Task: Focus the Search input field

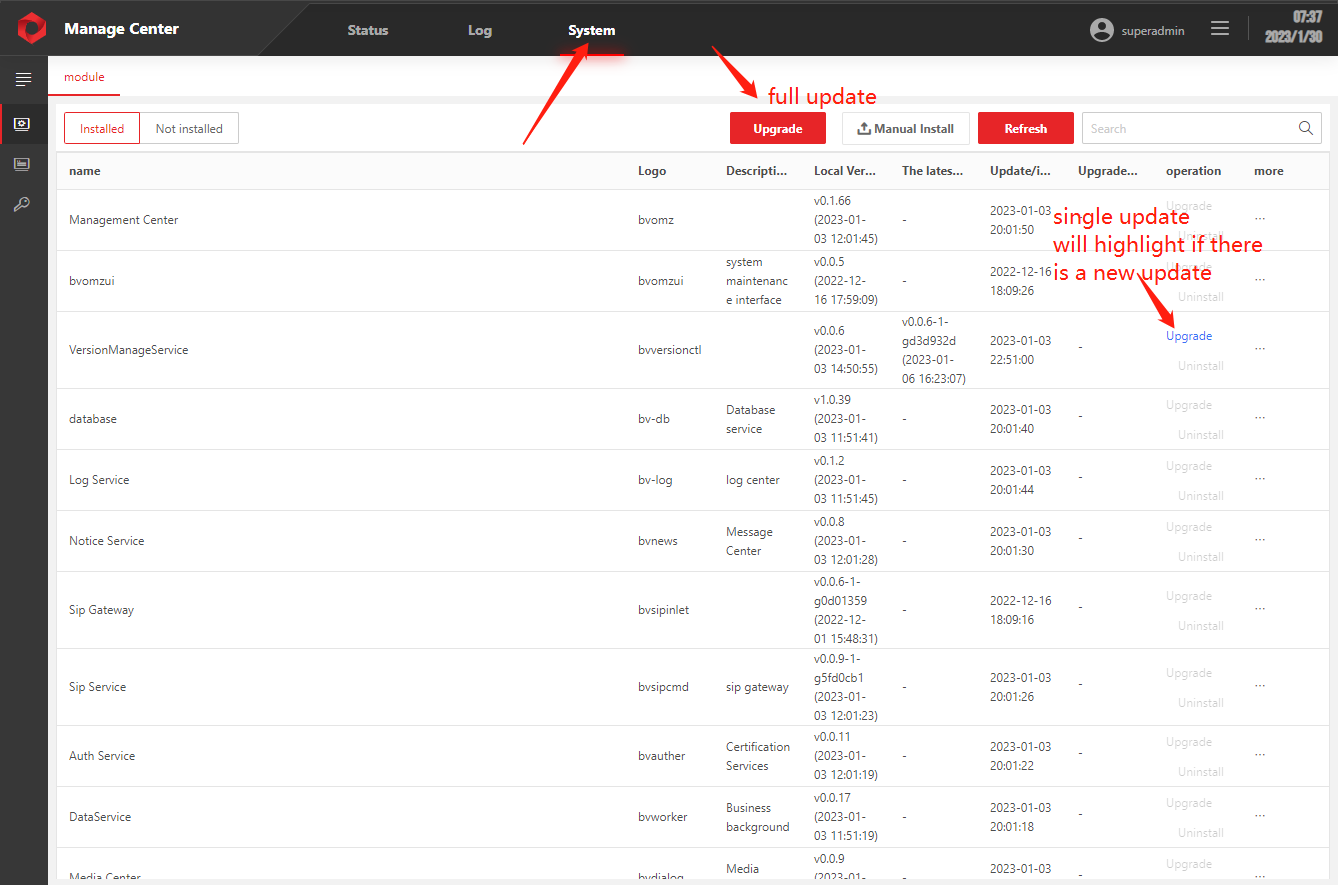Action: (x=1188, y=128)
